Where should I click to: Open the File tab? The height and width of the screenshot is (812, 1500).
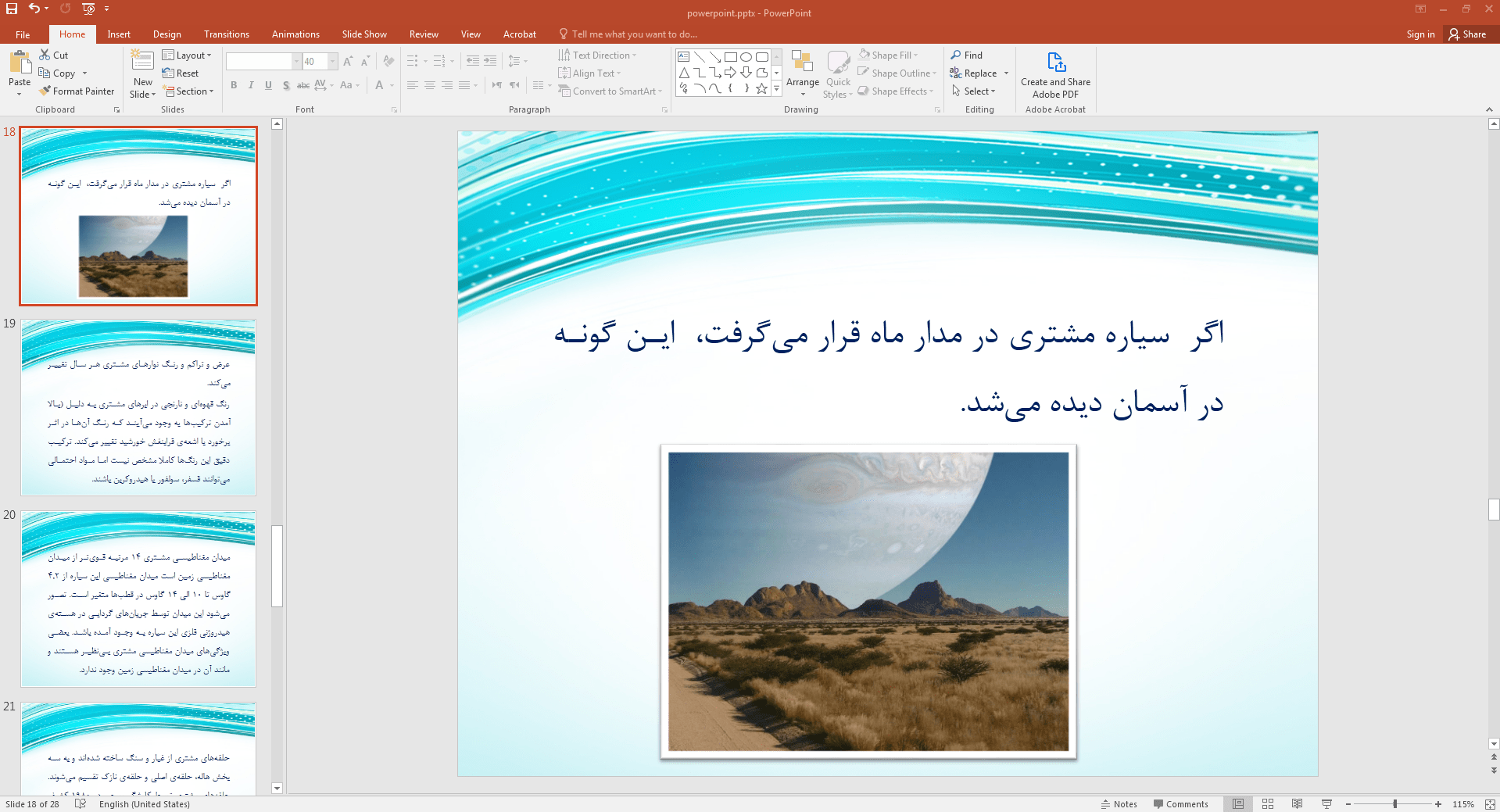[23, 34]
